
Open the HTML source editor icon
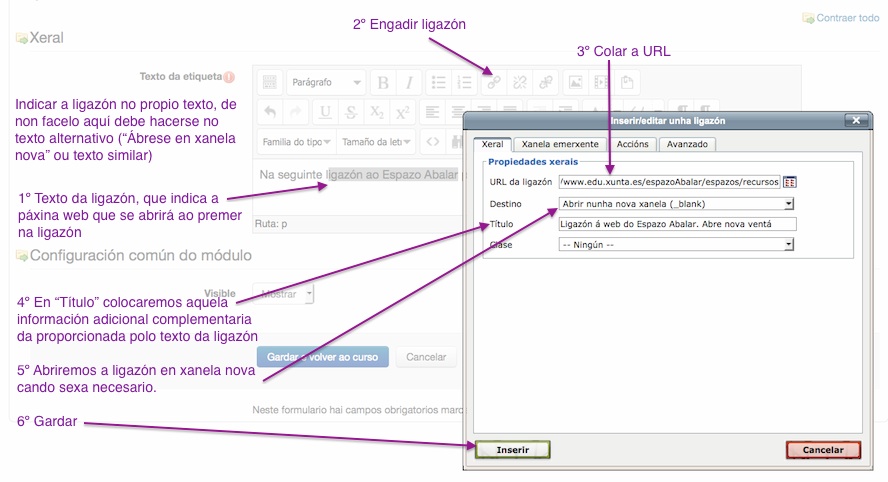[x=433, y=142]
